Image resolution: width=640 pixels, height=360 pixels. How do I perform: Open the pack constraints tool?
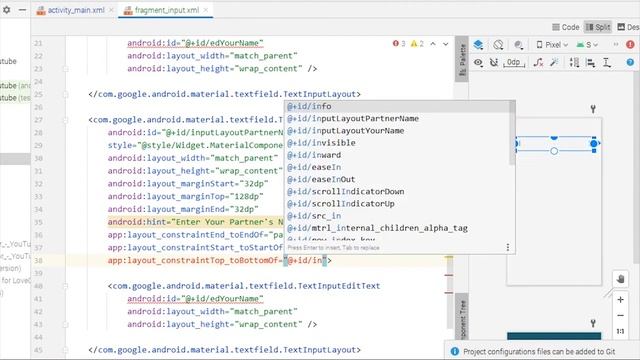[x=574, y=62]
